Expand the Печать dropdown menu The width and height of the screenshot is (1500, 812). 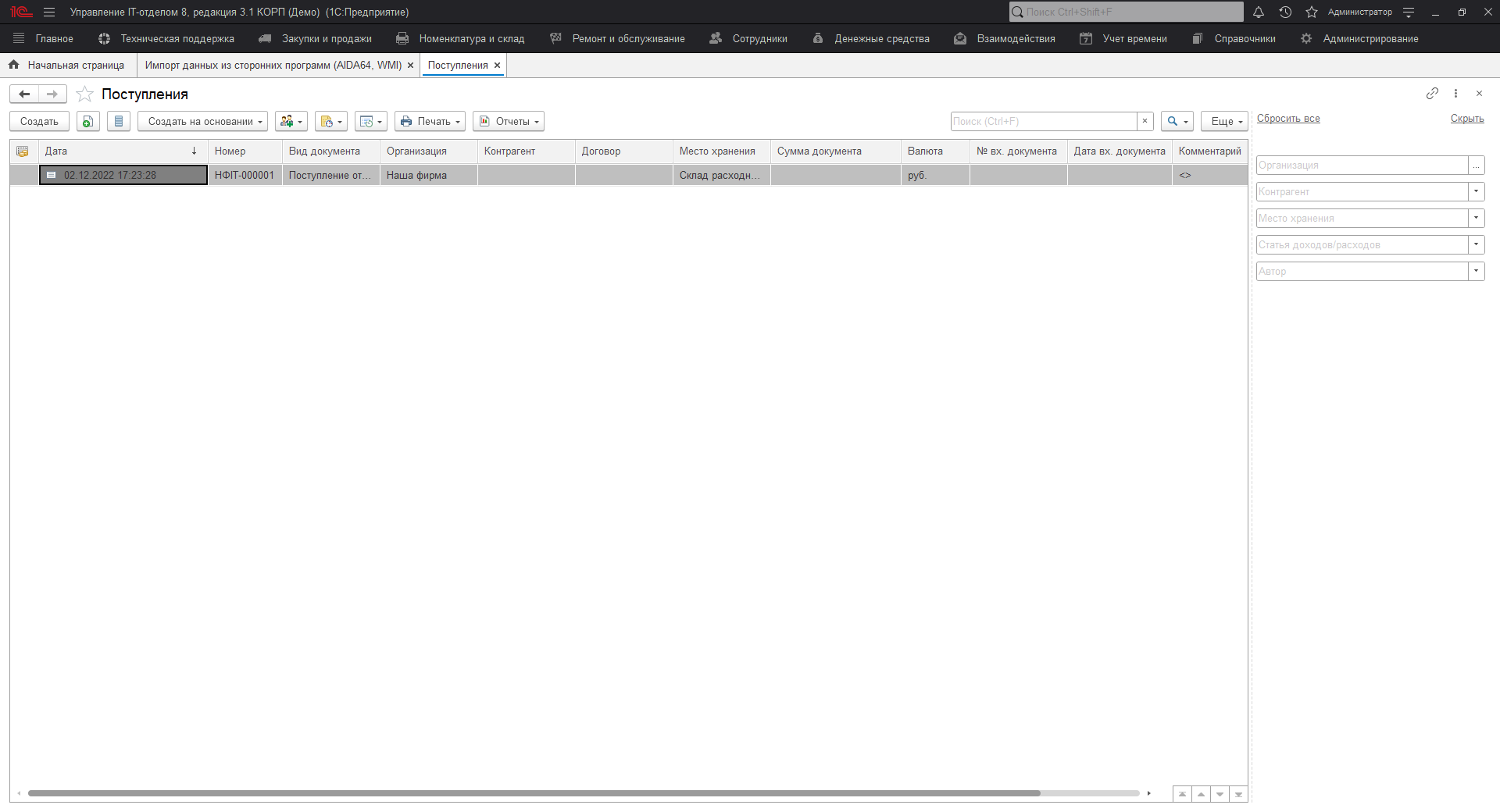click(430, 121)
